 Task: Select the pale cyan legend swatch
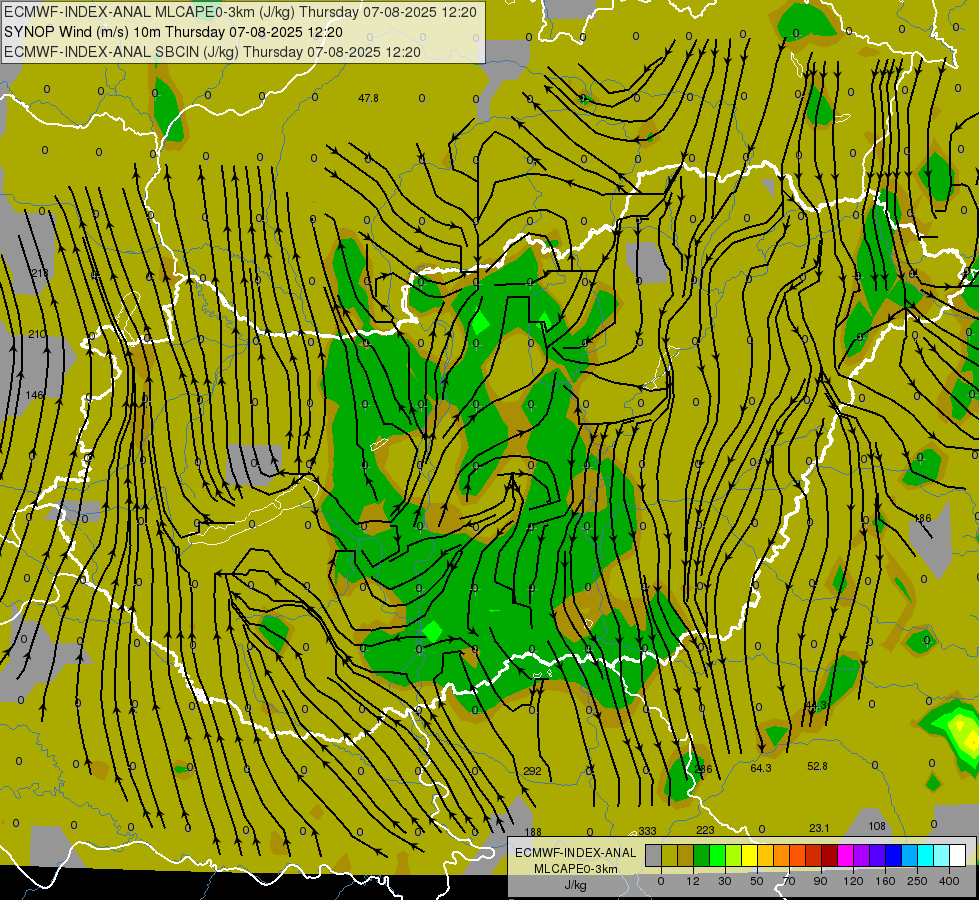(942, 856)
